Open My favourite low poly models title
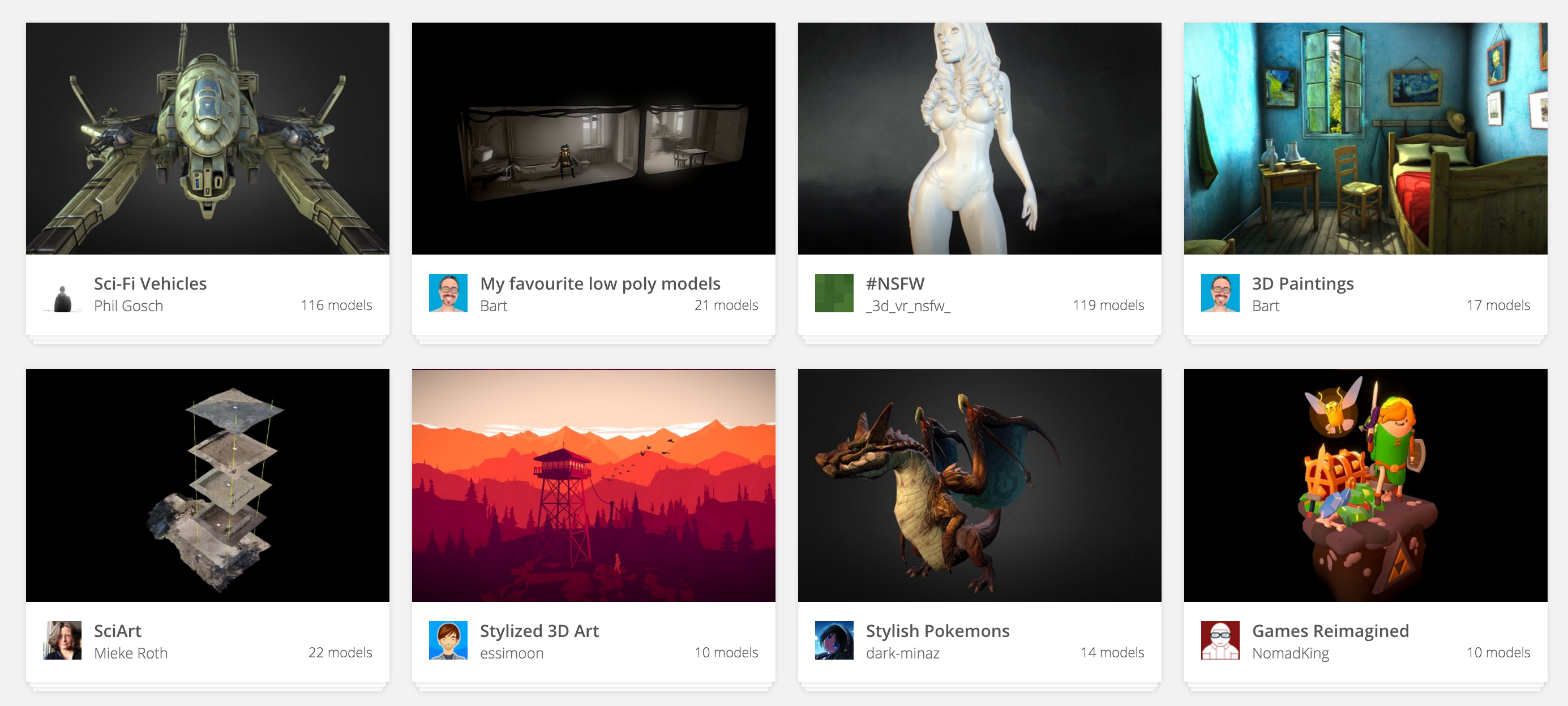This screenshot has width=1568, height=706. coord(599,283)
